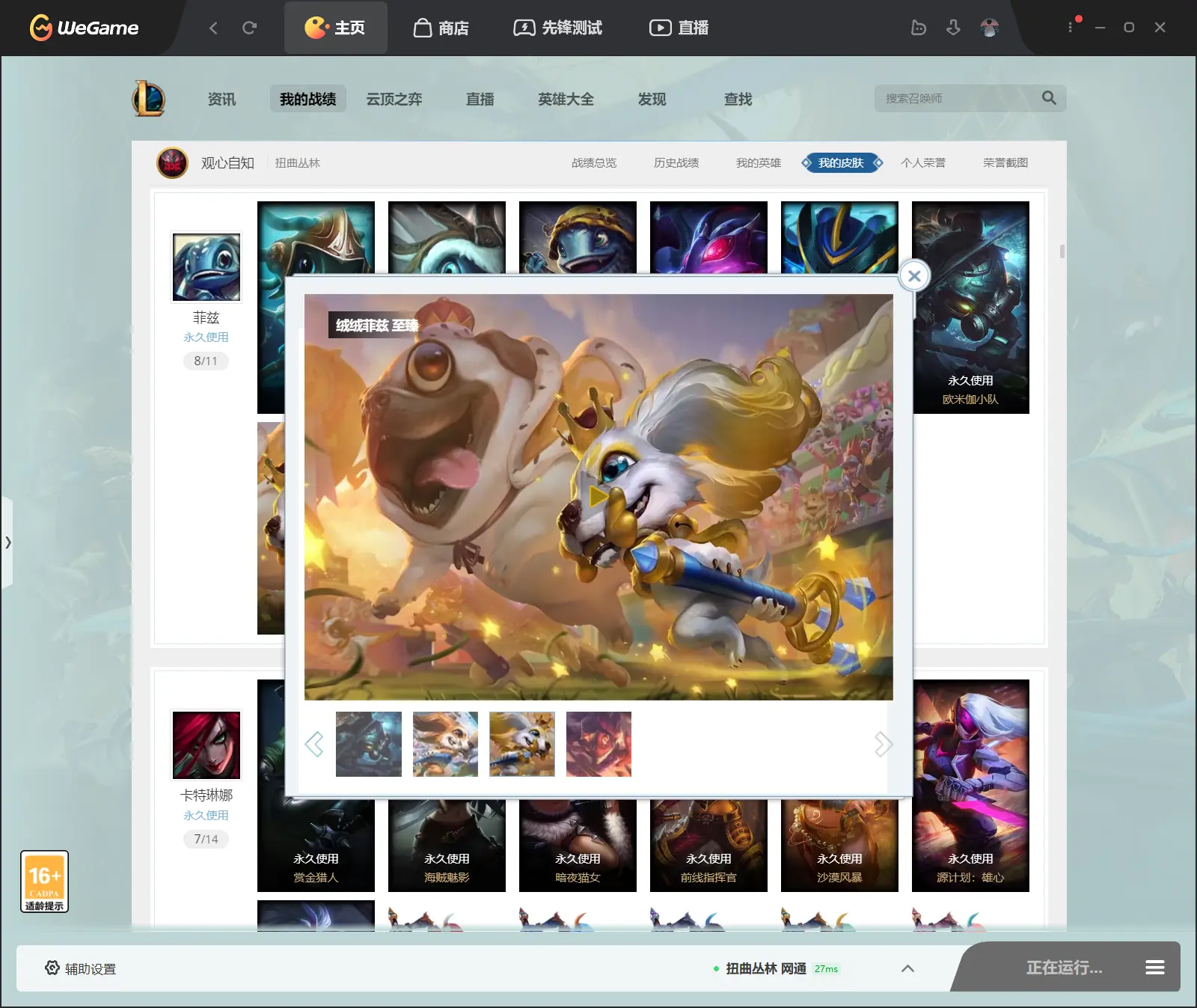
Task: Open 辅助设置 assist settings
Action: [x=80, y=968]
